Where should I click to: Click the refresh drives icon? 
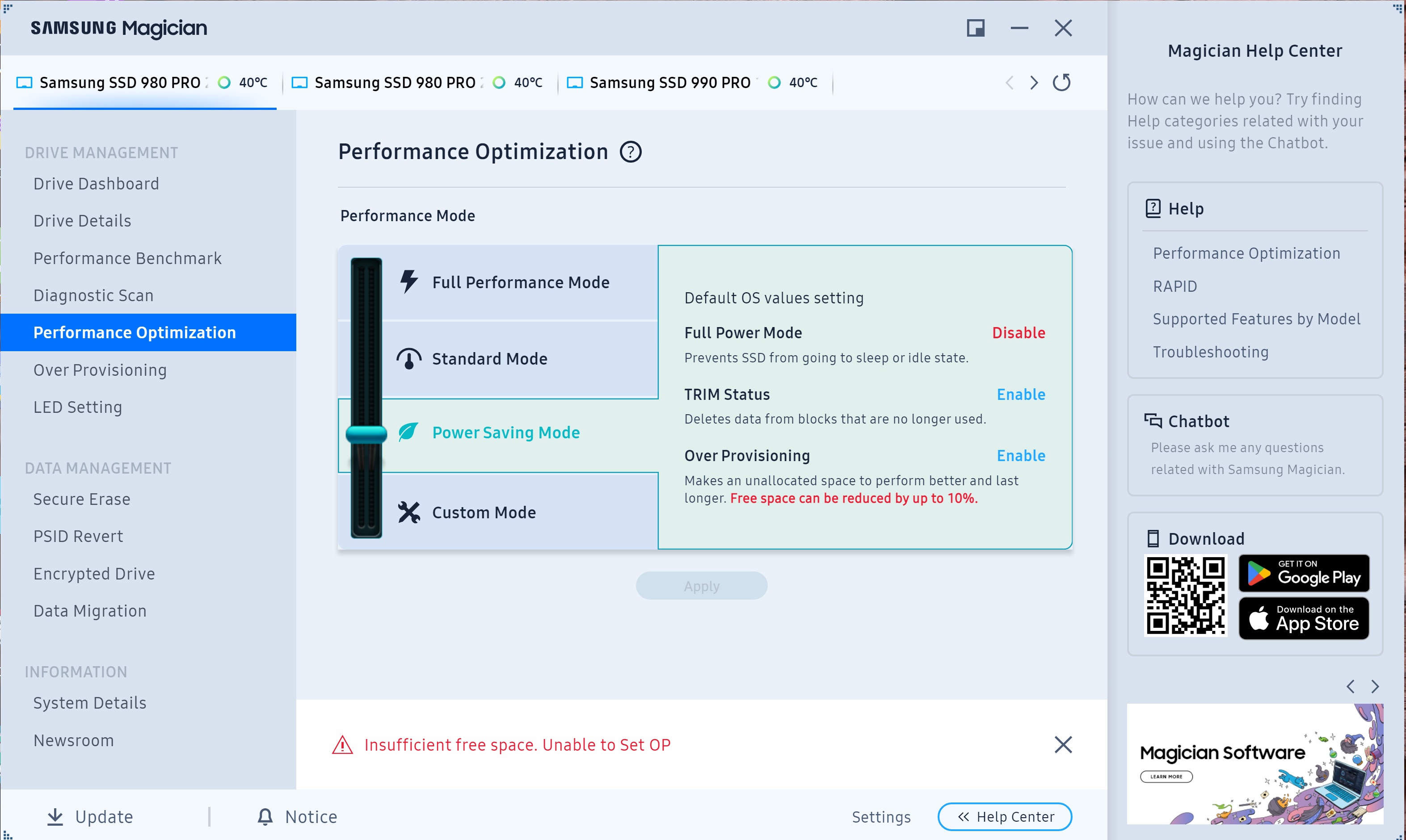click(1061, 83)
